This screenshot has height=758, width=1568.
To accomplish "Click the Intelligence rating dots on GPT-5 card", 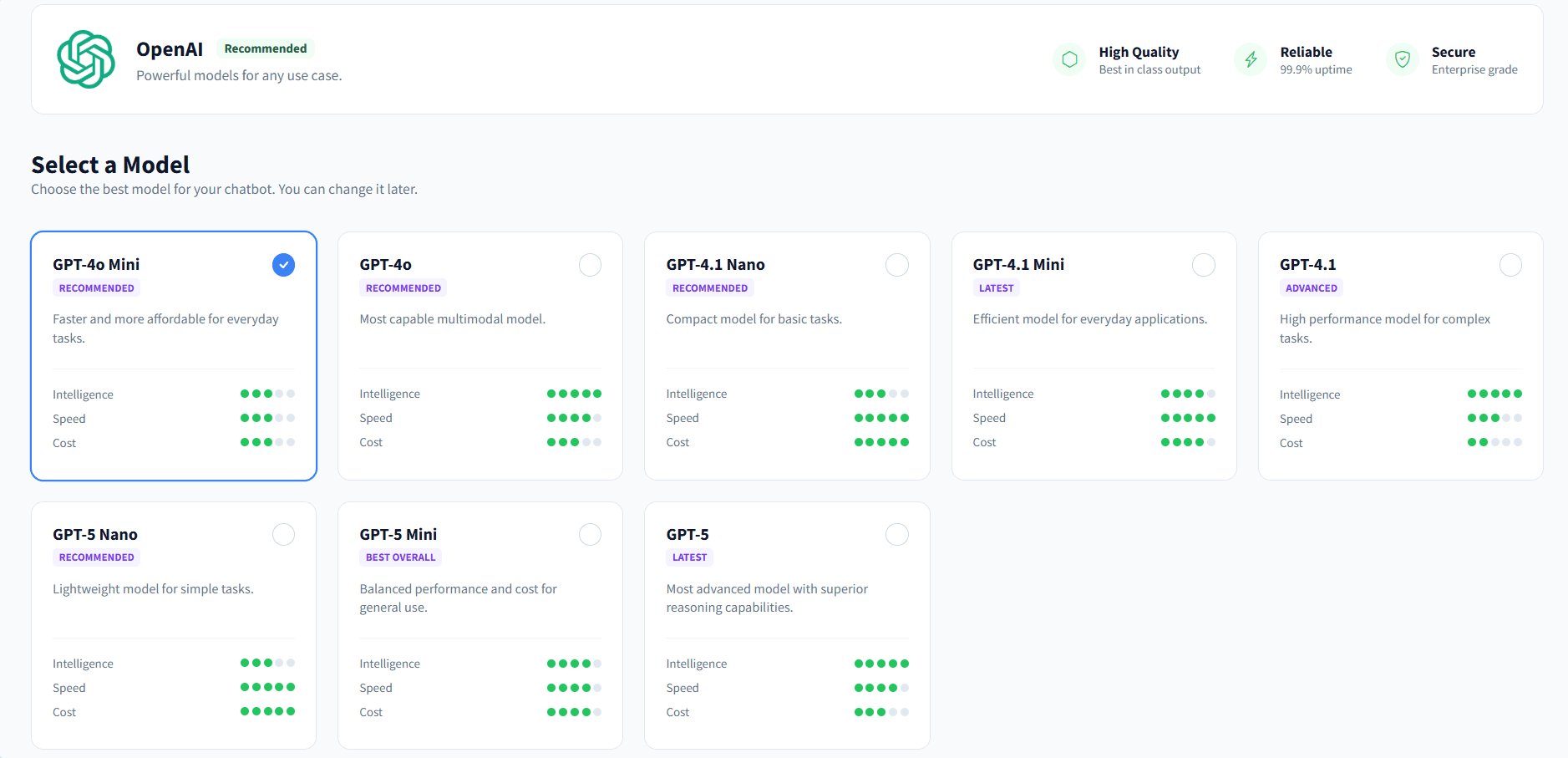I will pyautogui.click(x=881, y=664).
